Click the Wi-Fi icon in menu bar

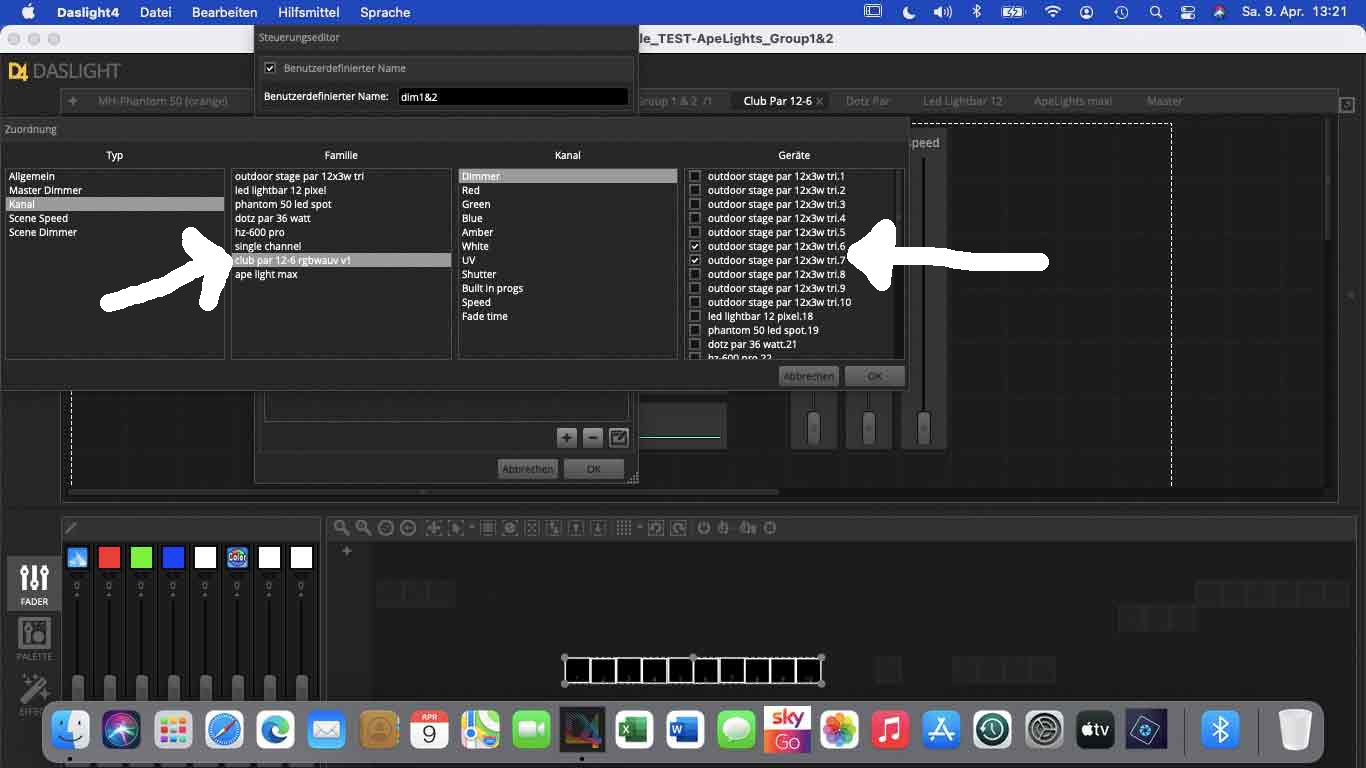[1052, 12]
